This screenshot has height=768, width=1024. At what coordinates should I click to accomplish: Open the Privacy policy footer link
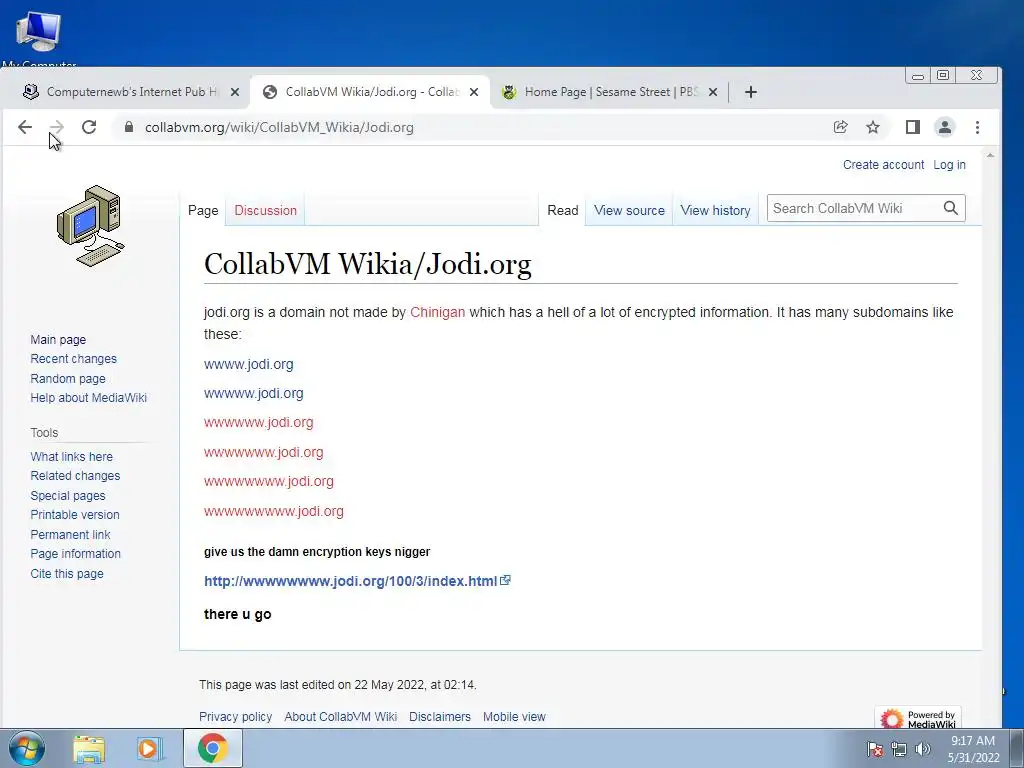tap(235, 716)
